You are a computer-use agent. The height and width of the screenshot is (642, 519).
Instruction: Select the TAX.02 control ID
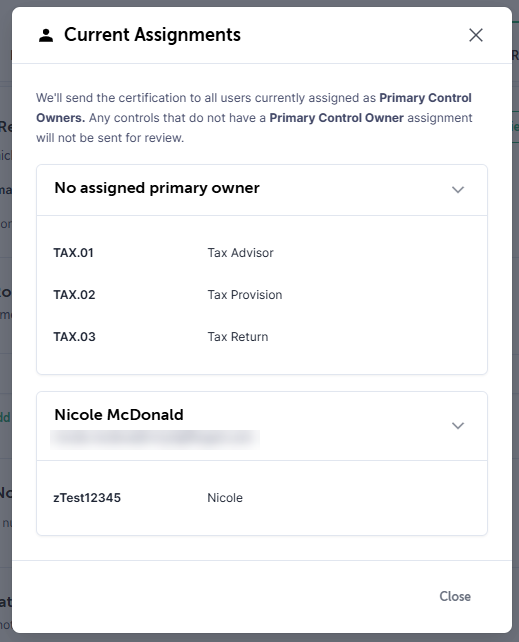tap(74, 295)
